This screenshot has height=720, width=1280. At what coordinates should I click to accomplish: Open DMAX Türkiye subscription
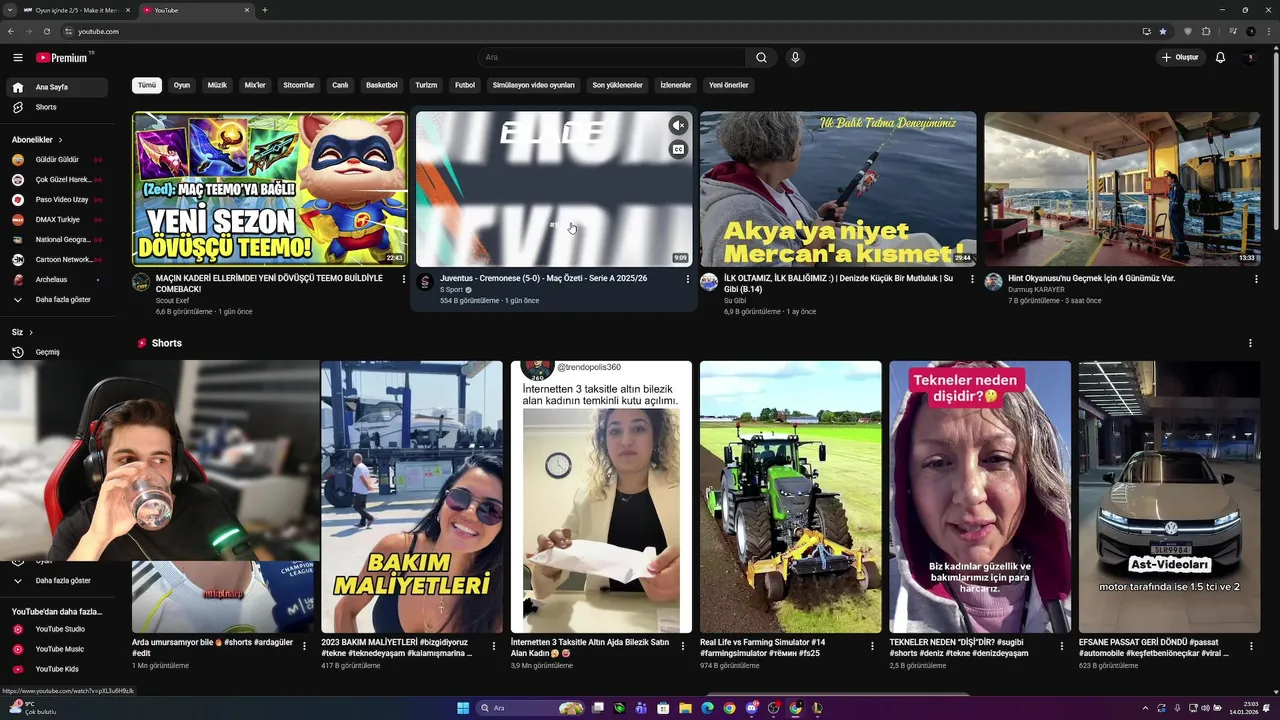coord(55,220)
